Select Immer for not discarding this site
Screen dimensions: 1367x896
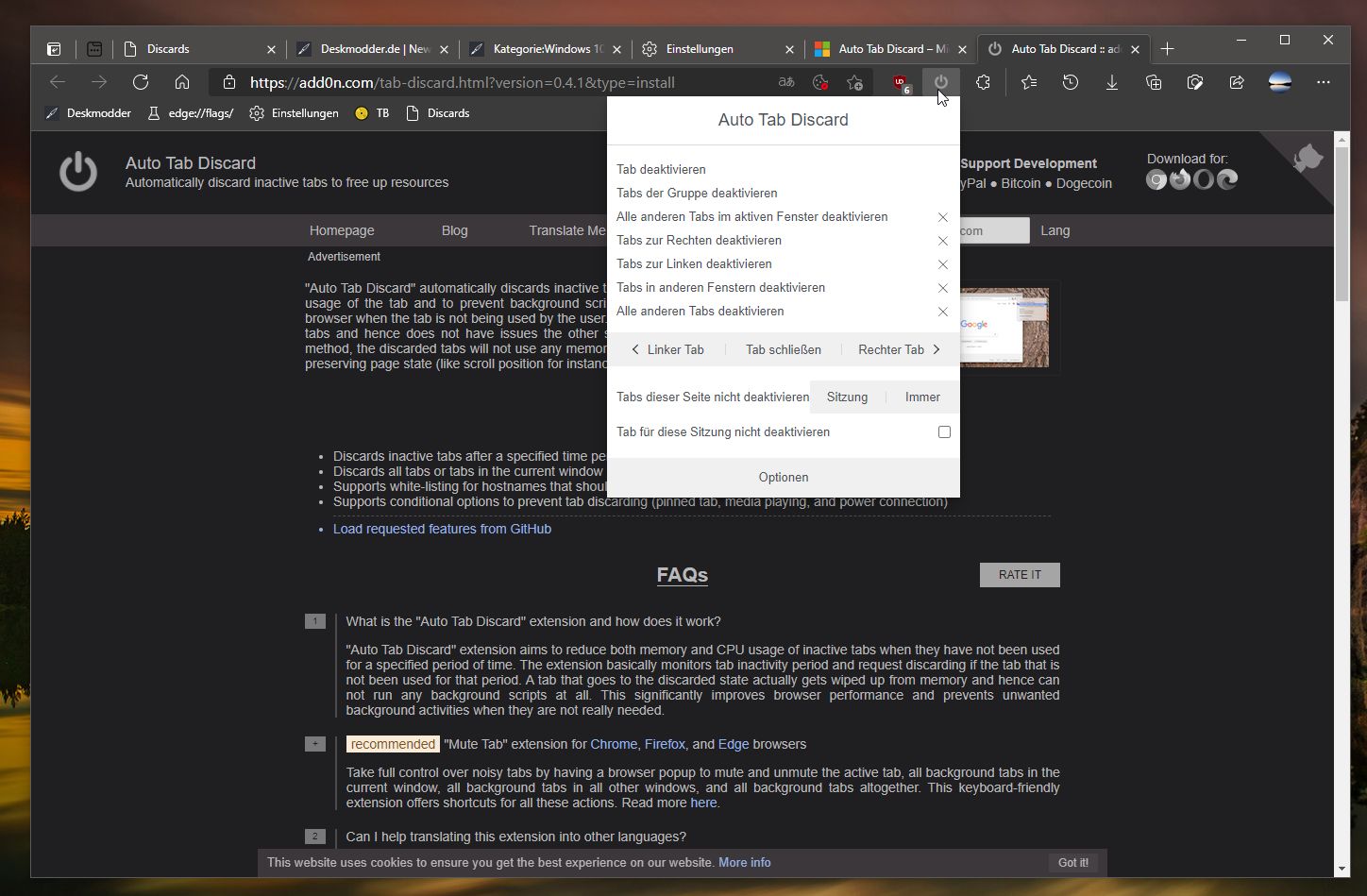pos(922,397)
